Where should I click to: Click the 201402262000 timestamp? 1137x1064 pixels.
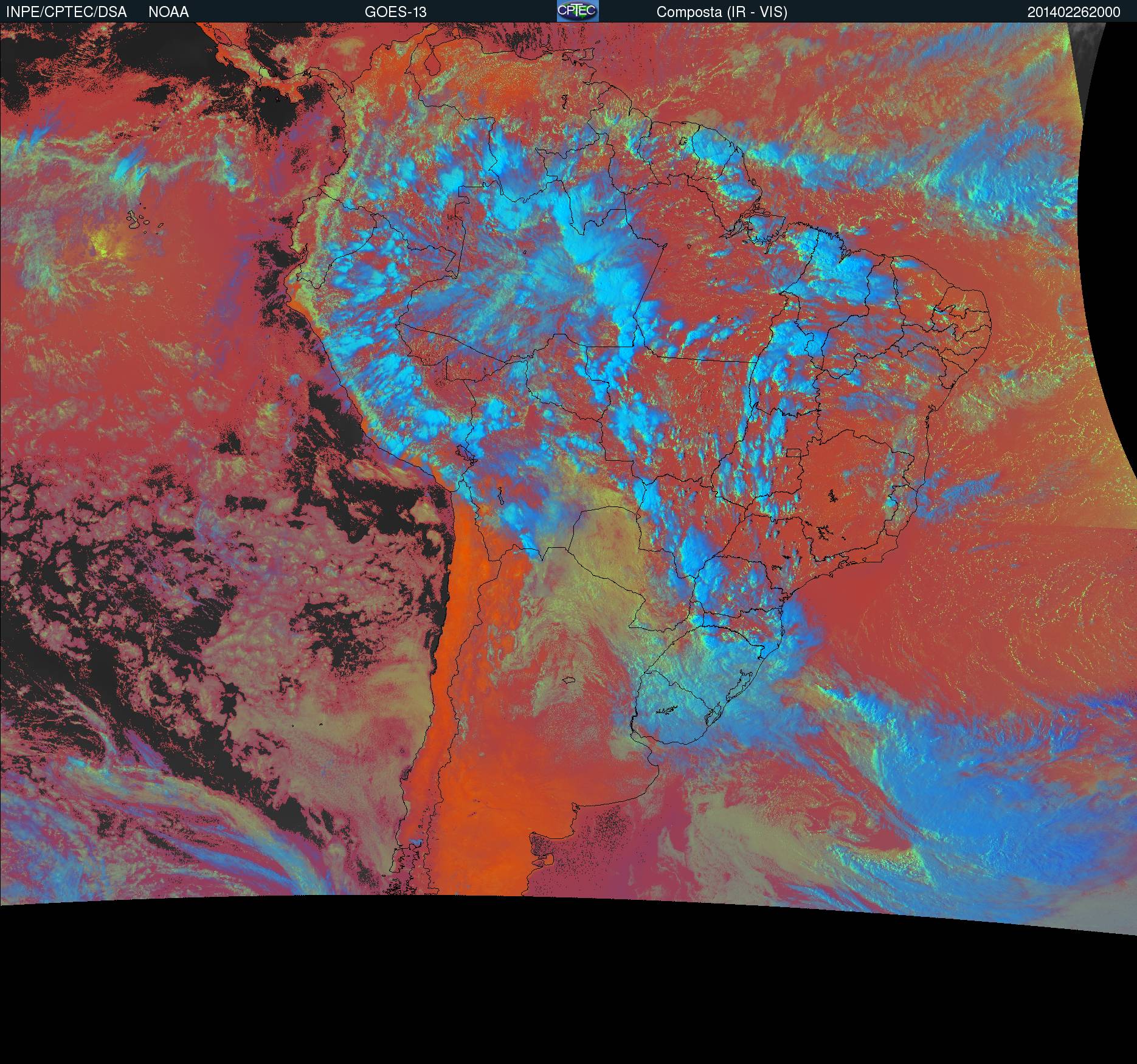1074,12
